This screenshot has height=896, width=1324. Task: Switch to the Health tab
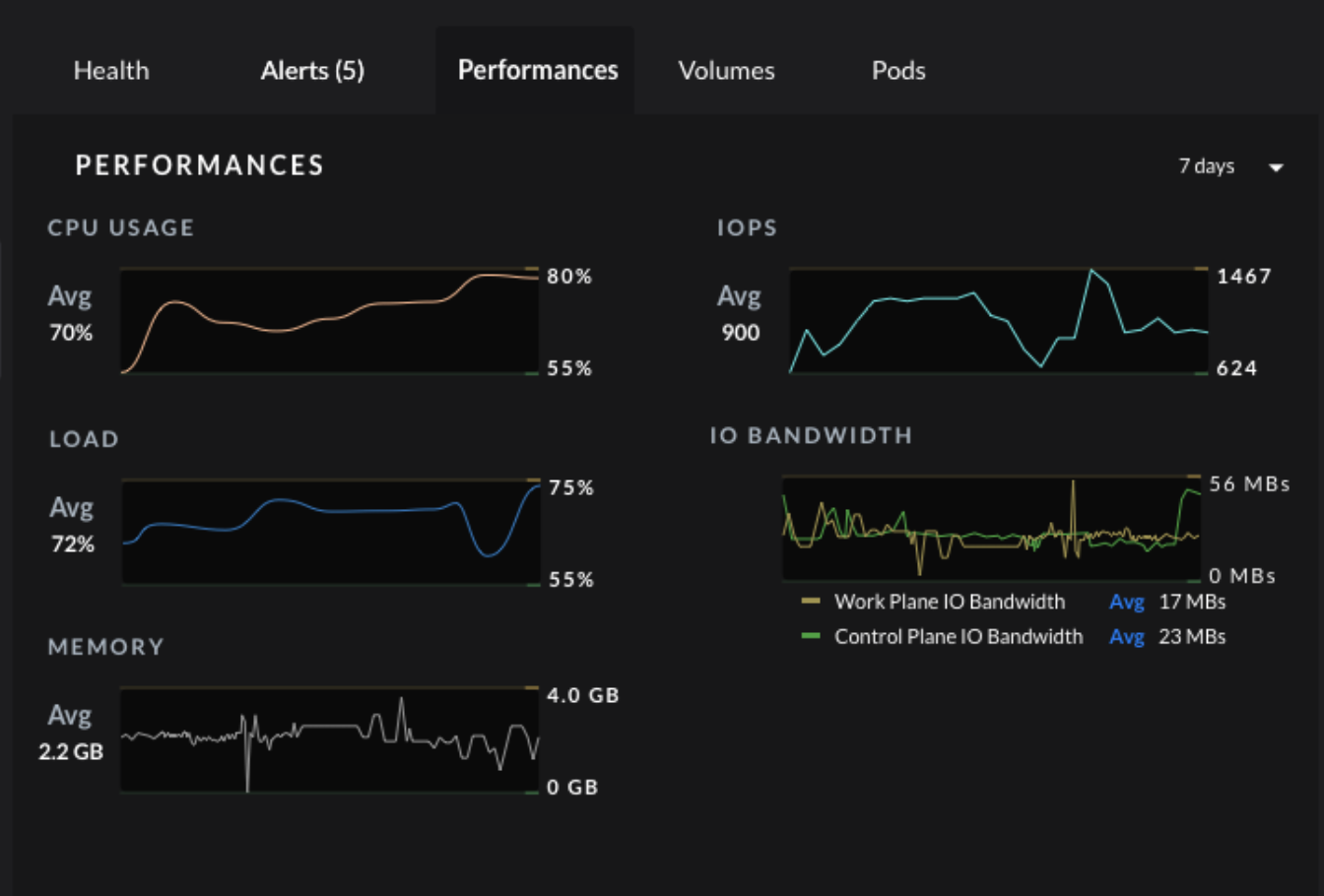110,70
